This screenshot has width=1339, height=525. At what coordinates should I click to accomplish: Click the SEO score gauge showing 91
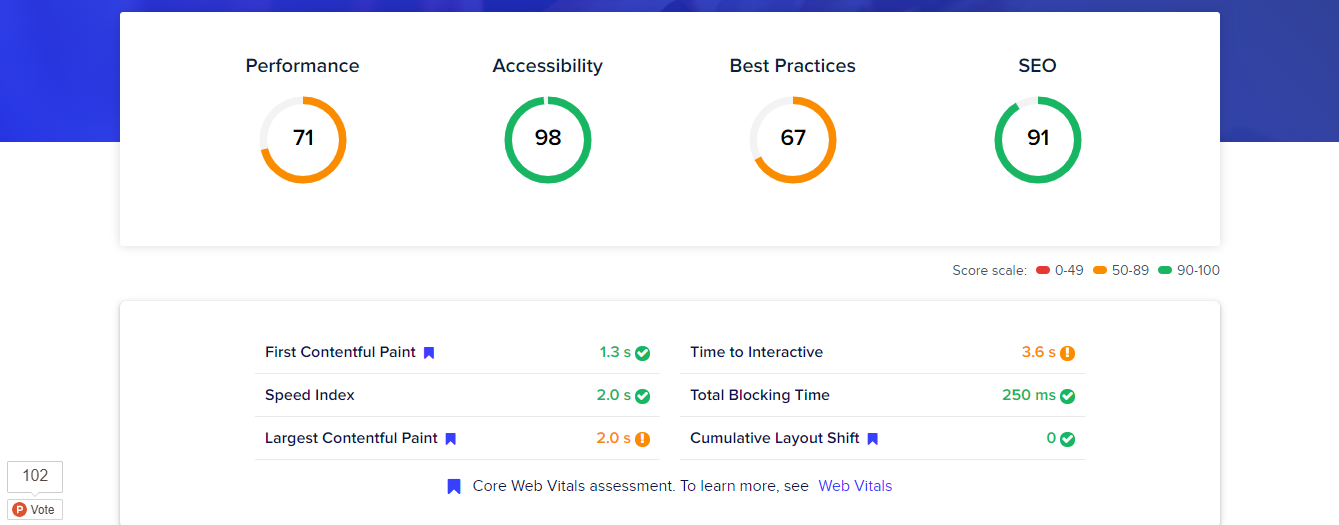(1038, 140)
